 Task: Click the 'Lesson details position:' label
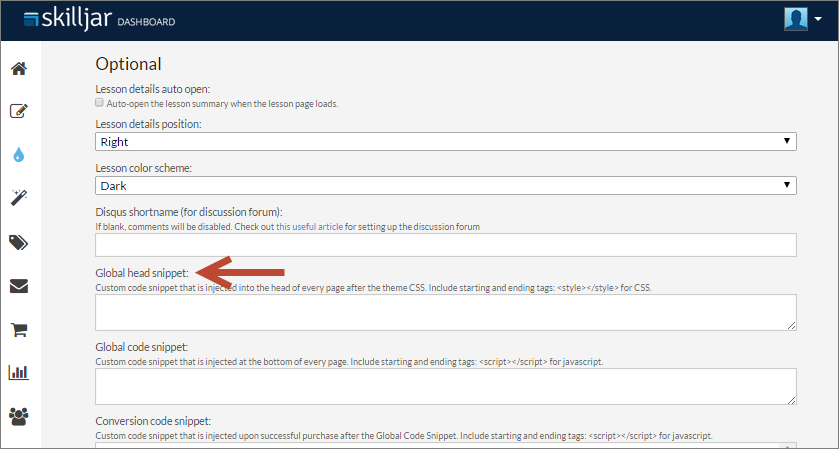tap(148, 124)
